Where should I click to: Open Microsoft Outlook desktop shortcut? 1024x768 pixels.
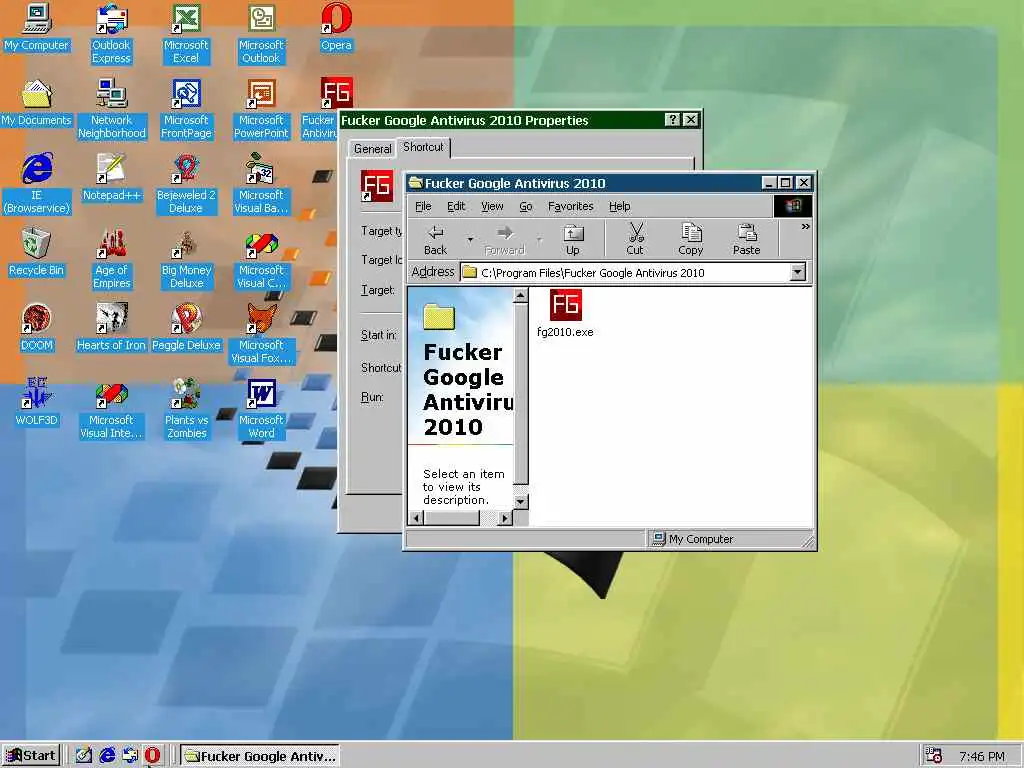coord(261,34)
